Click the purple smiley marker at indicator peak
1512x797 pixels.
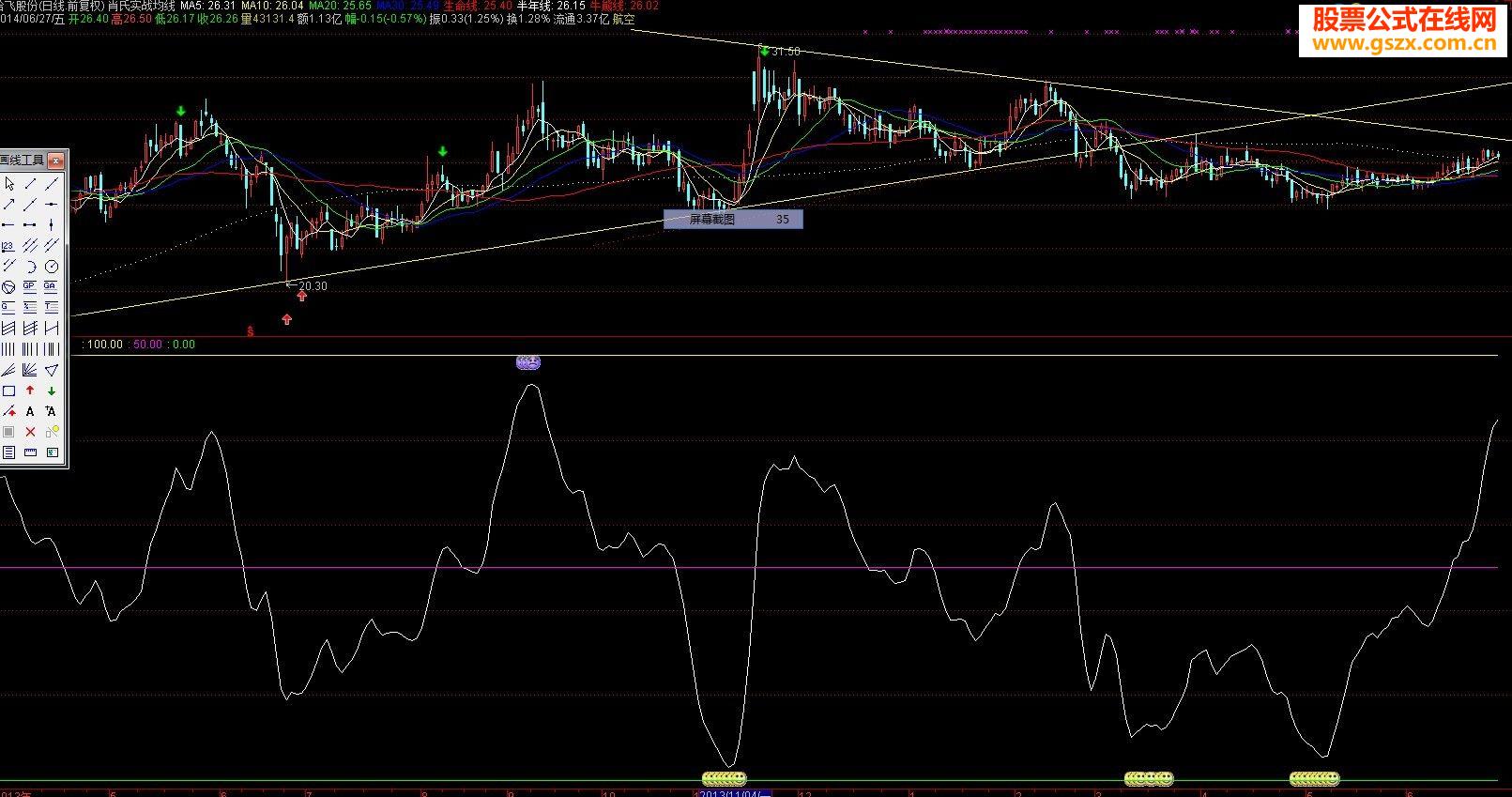[528, 362]
